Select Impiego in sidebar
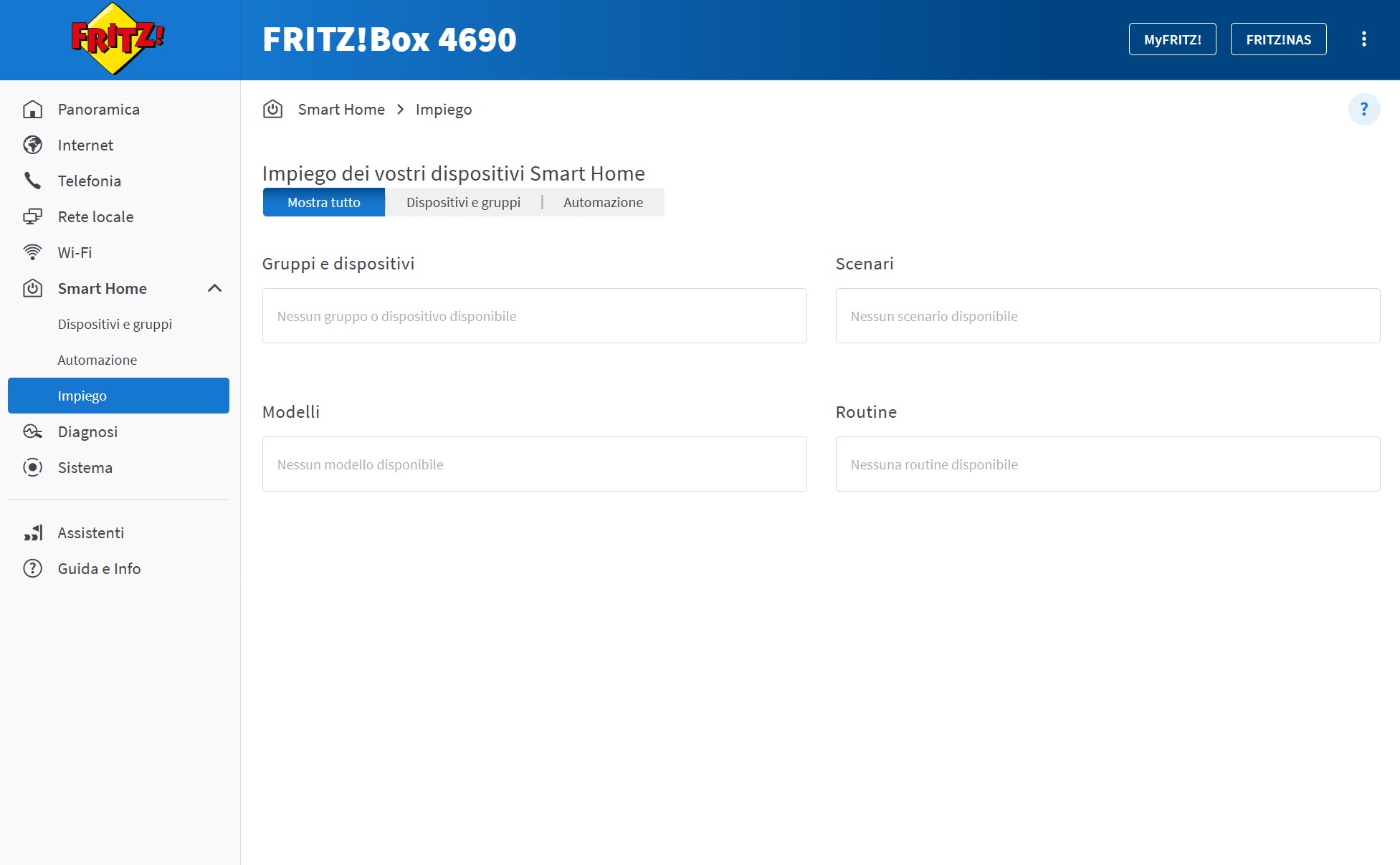Image resolution: width=1400 pixels, height=865 pixels. [x=118, y=396]
